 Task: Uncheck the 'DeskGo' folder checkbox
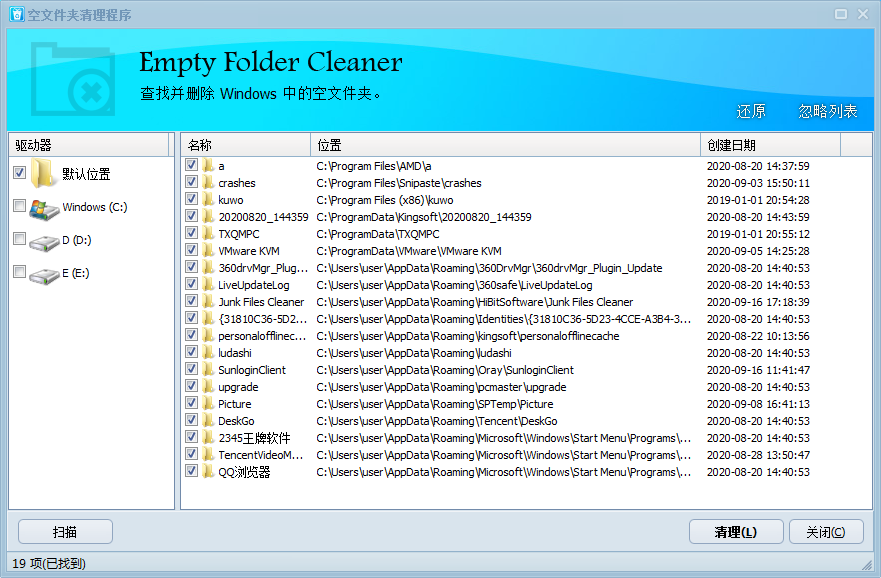[191, 420]
